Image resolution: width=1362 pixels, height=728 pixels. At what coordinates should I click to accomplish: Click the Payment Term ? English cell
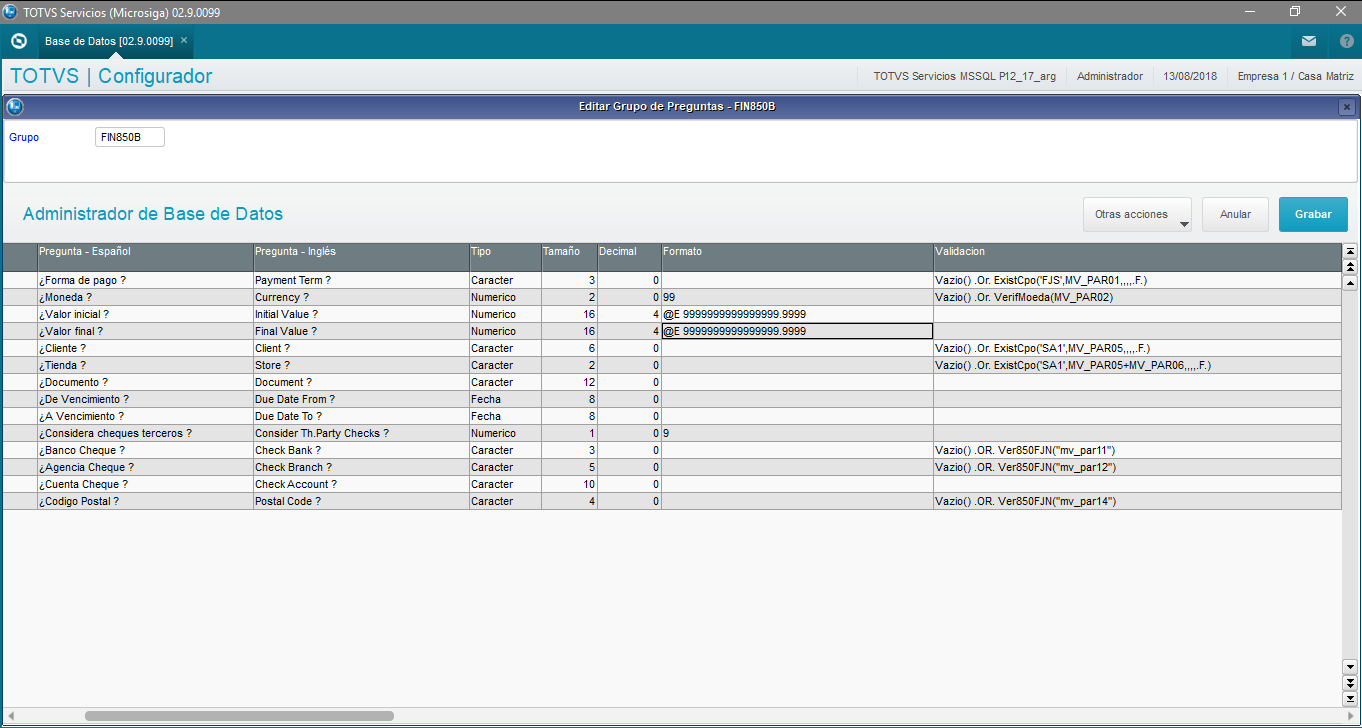[360, 281]
